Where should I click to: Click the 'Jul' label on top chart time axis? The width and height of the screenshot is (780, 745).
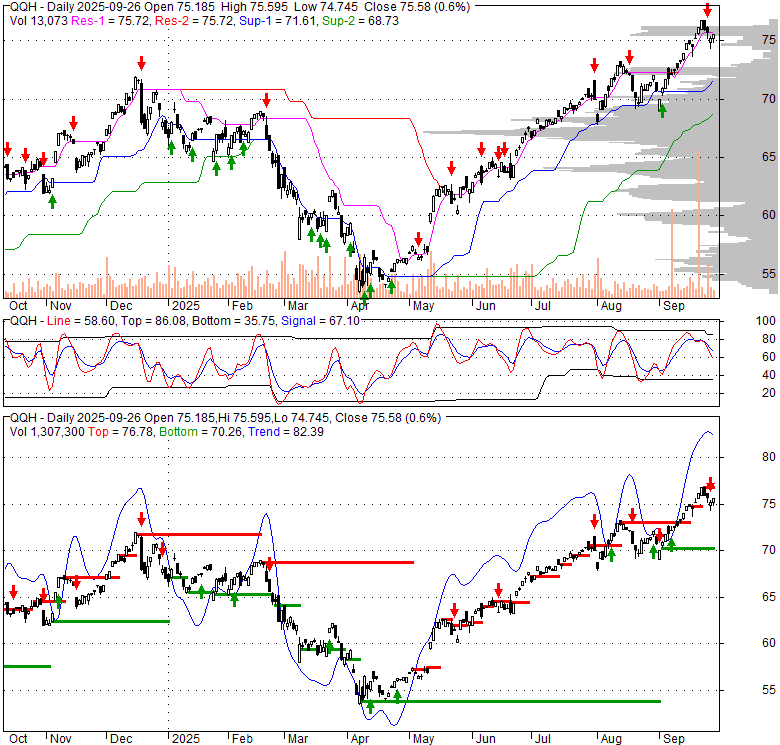click(543, 306)
